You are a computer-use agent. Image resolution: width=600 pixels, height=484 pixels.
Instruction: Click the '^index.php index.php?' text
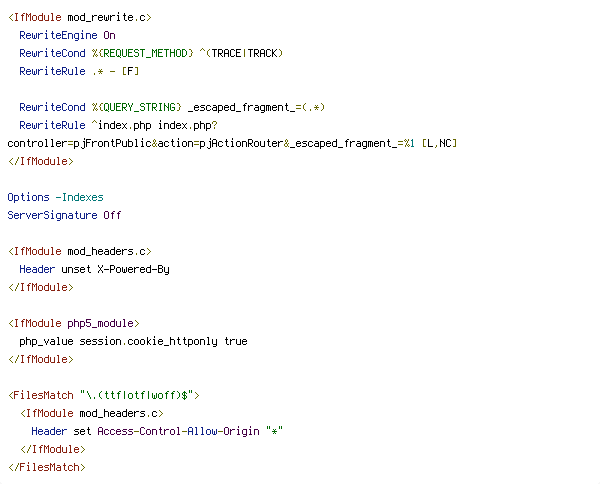click(155, 125)
